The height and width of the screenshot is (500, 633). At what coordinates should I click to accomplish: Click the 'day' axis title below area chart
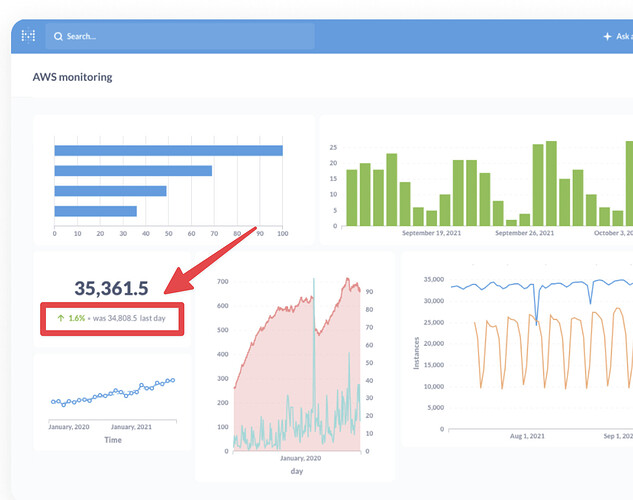tap(296, 470)
